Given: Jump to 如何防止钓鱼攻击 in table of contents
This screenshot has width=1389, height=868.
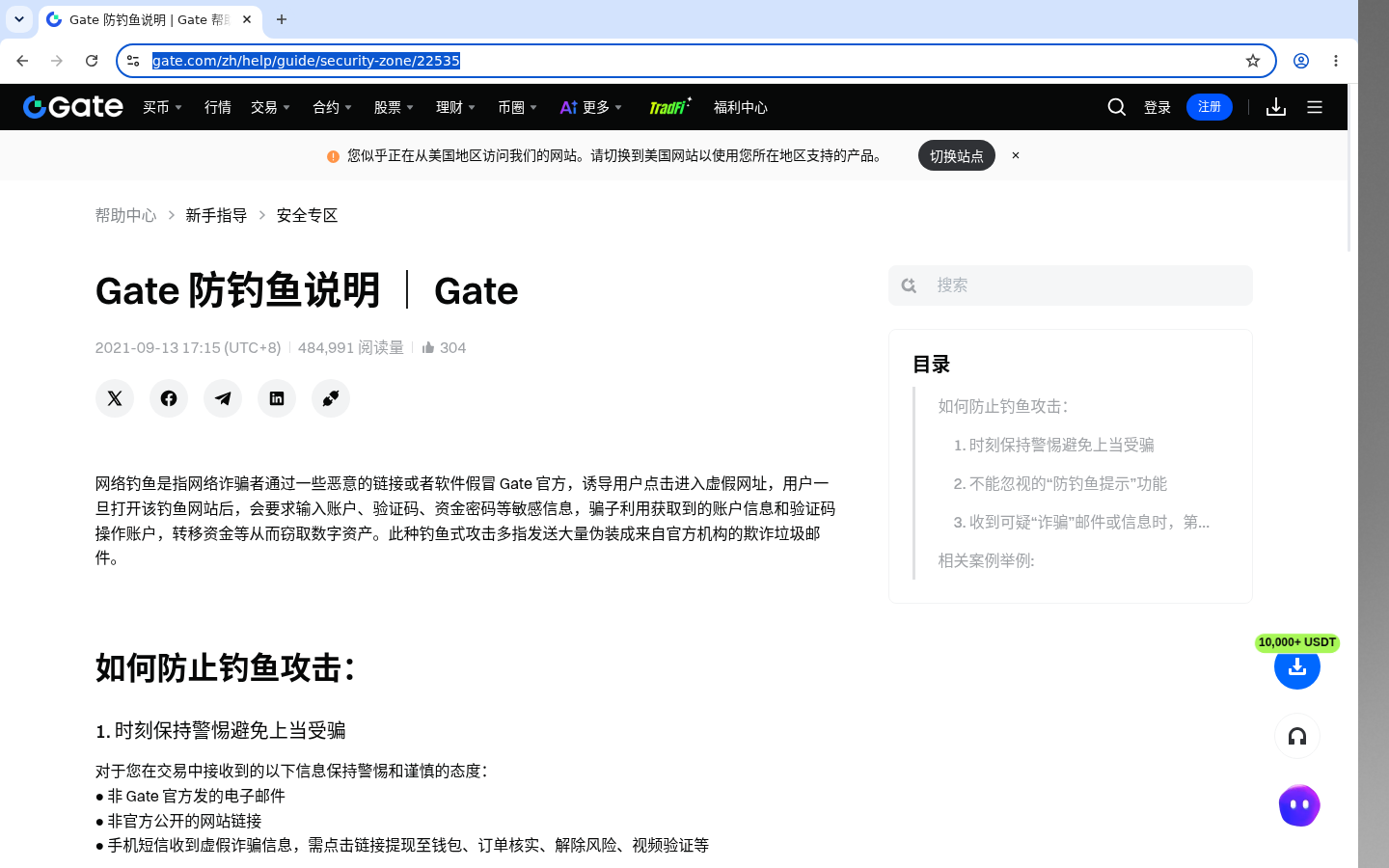Looking at the screenshot, I should 1003,406.
